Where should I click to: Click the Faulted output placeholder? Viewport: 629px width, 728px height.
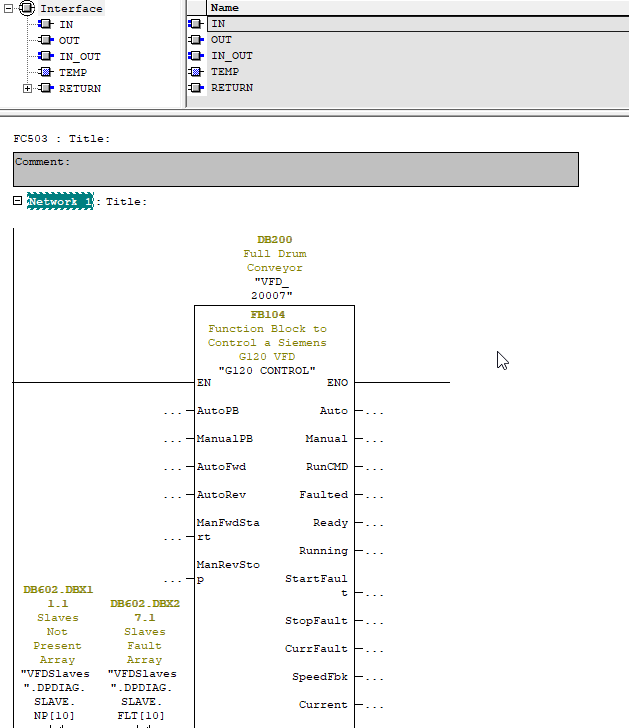pyautogui.click(x=374, y=495)
